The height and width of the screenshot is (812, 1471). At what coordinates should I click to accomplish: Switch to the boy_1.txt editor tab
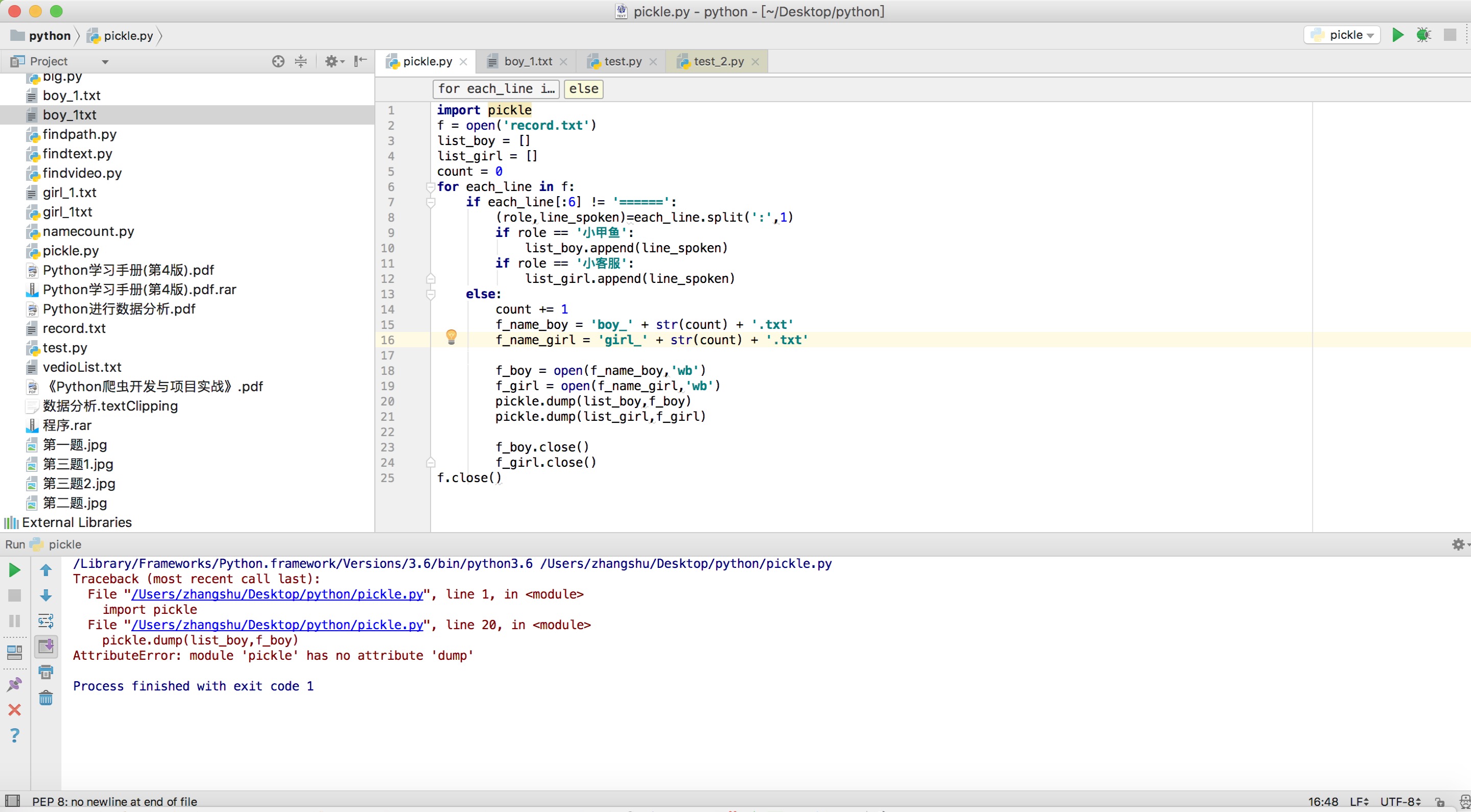[x=528, y=61]
